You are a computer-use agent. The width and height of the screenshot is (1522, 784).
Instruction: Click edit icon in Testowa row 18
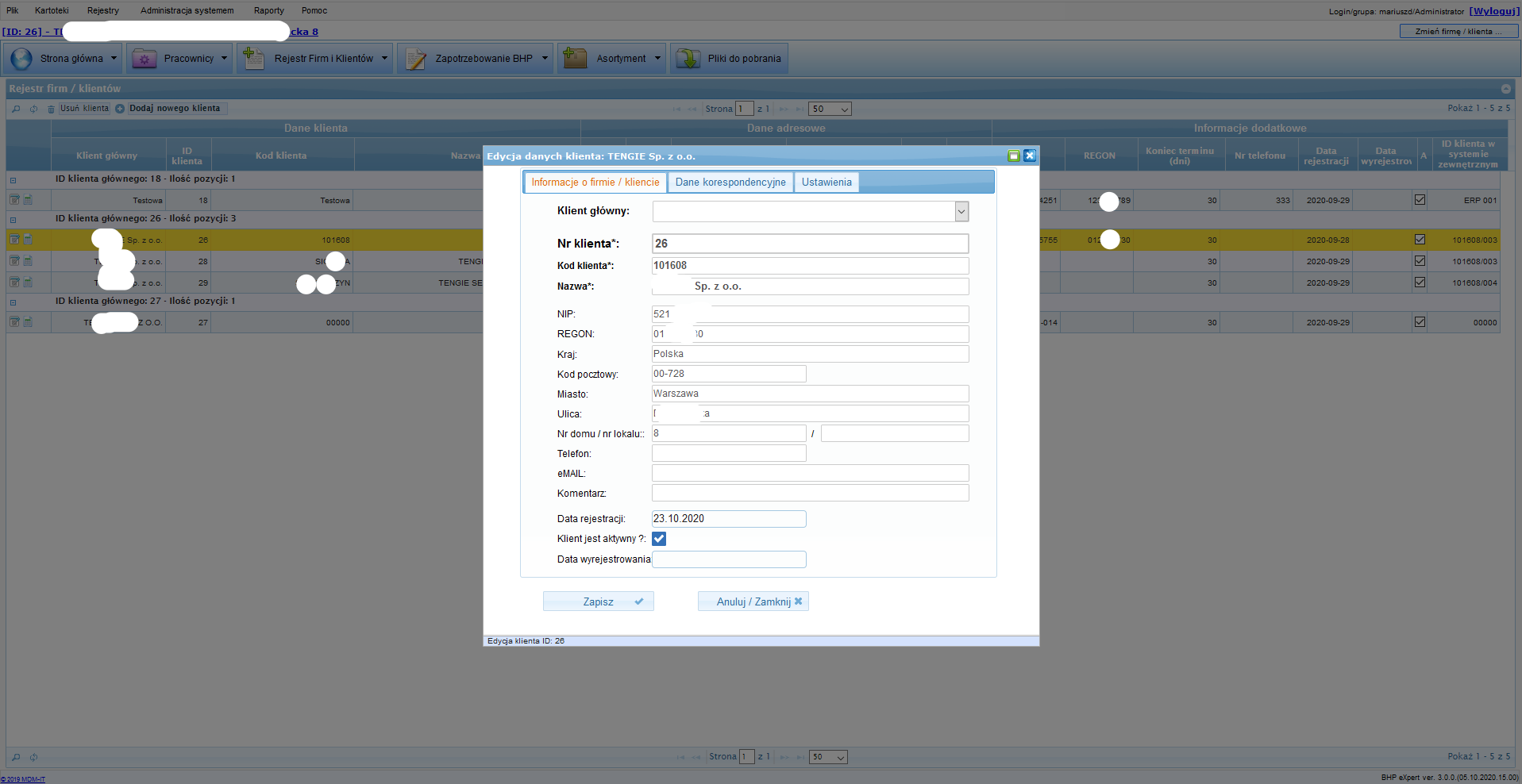click(x=14, y=200)
